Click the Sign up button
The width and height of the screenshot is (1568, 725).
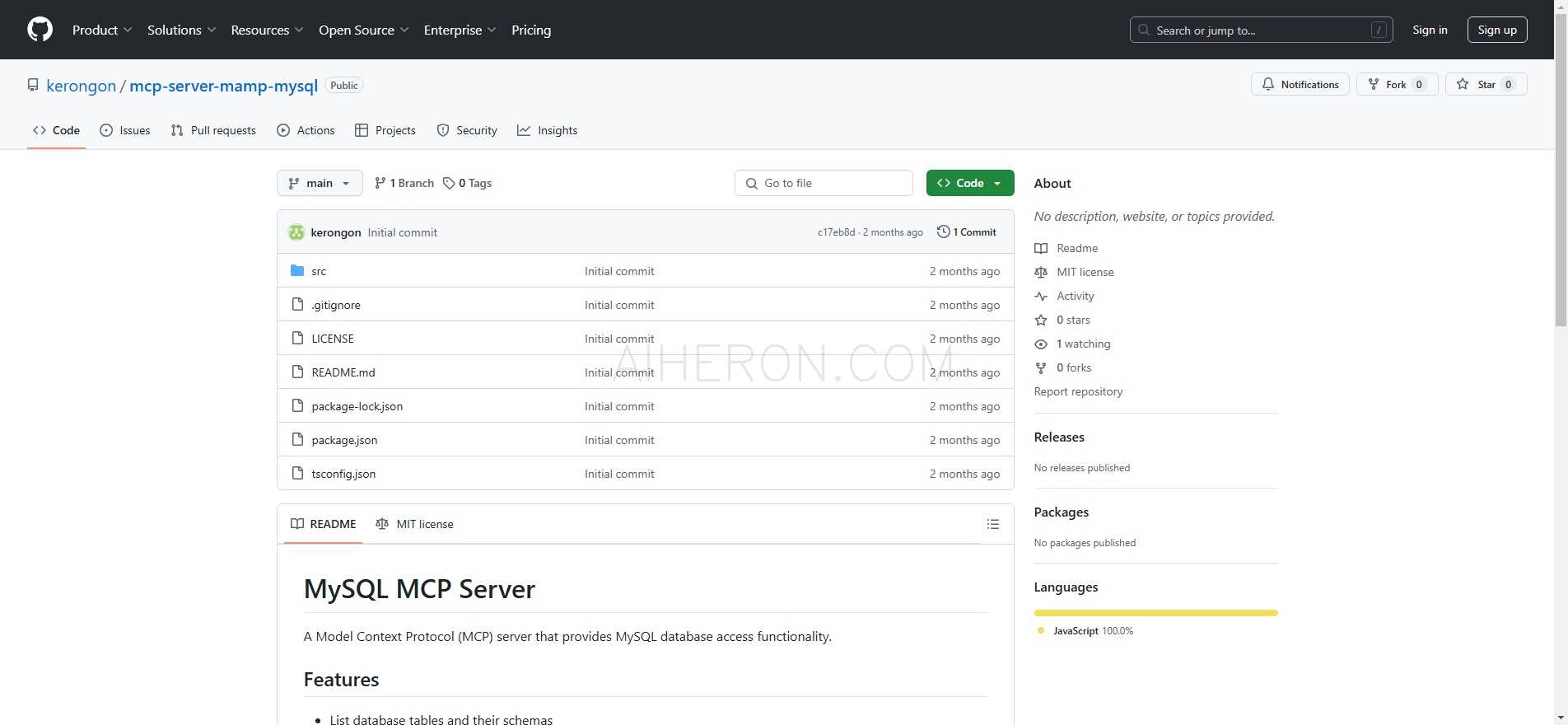click(x=1497, y=30)
